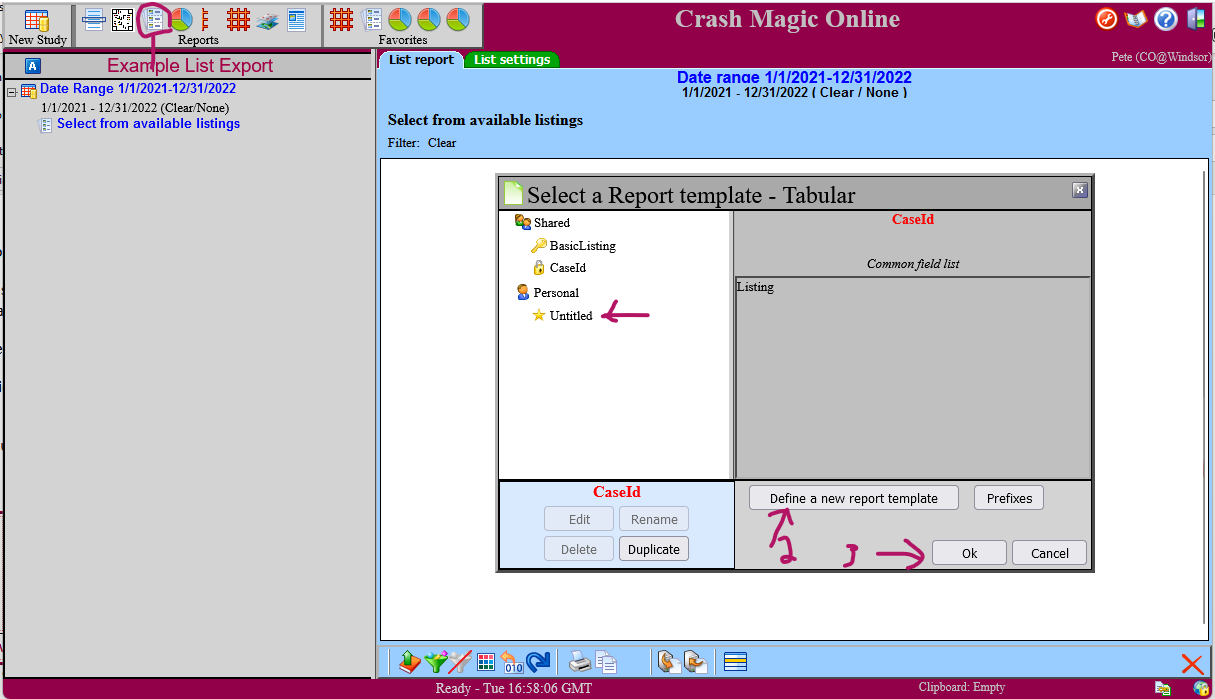Click the small grid icon in bottom toolbar
The width and height of the screenshot is (1215, 699).
pyautogui.click(x=486, y=662)
